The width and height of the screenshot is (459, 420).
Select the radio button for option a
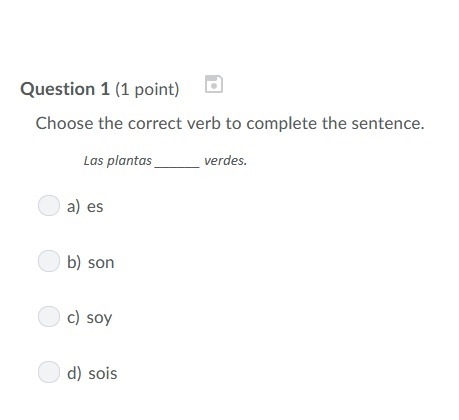[49, 205]
